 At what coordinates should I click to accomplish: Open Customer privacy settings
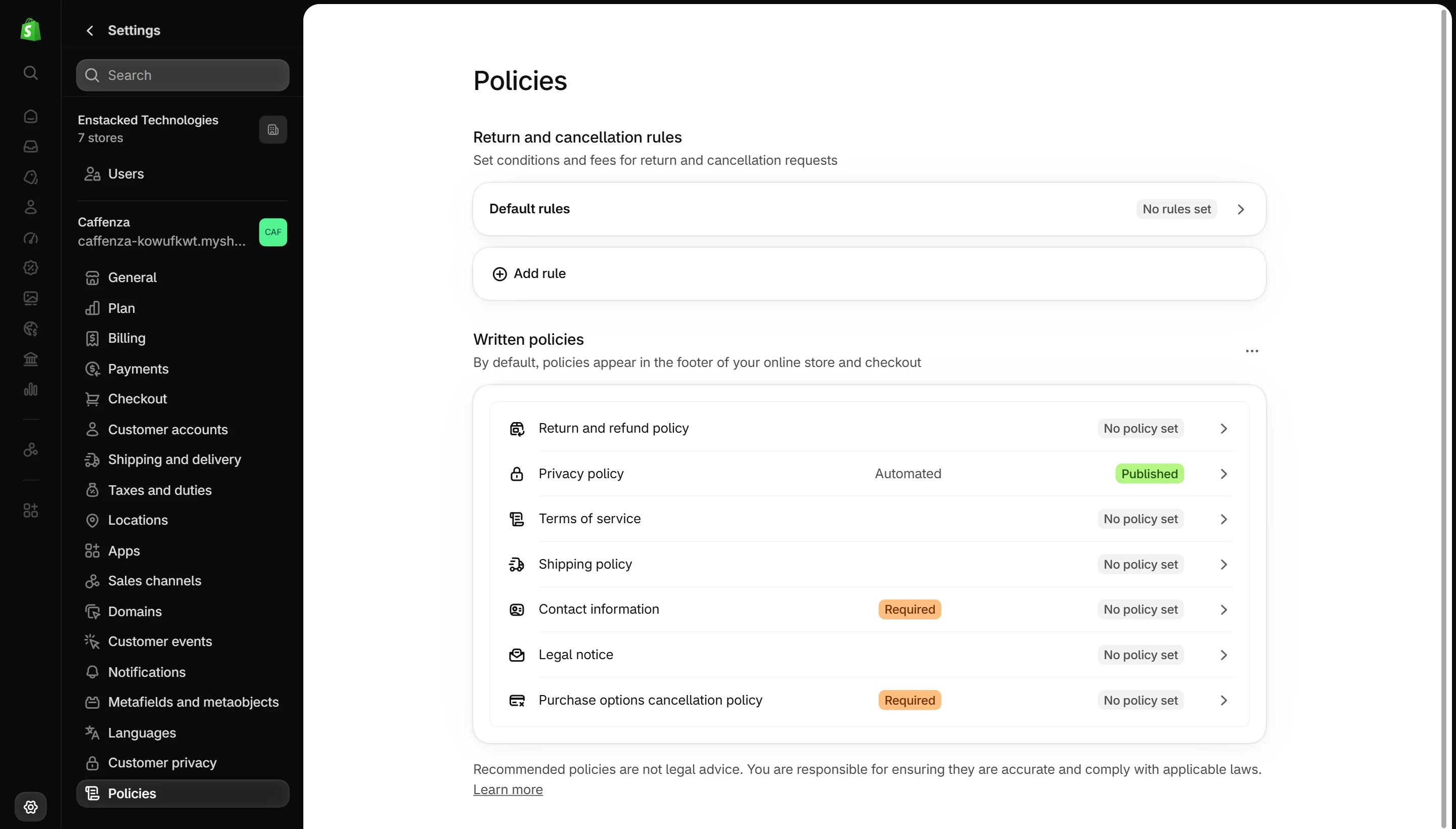pos(182,763)
